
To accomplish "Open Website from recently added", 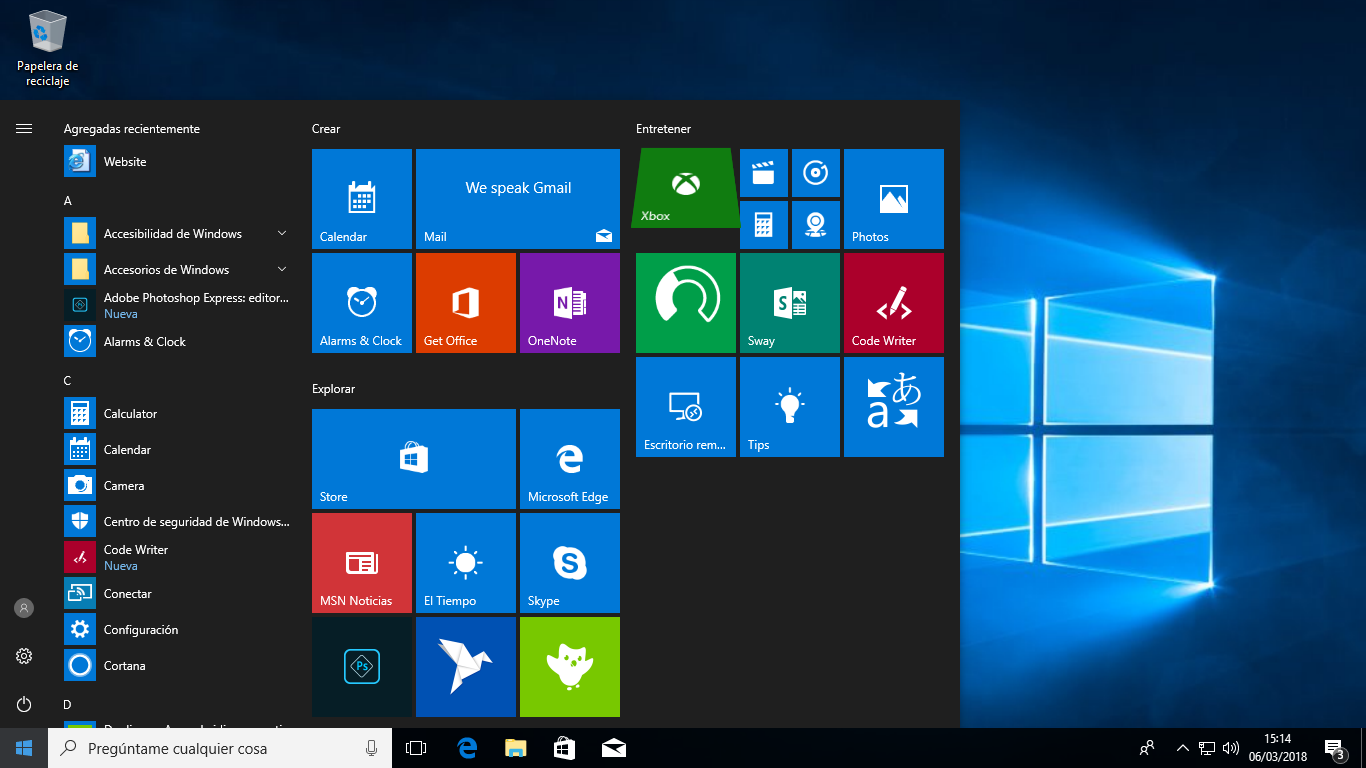I will [x=178, y=162].
